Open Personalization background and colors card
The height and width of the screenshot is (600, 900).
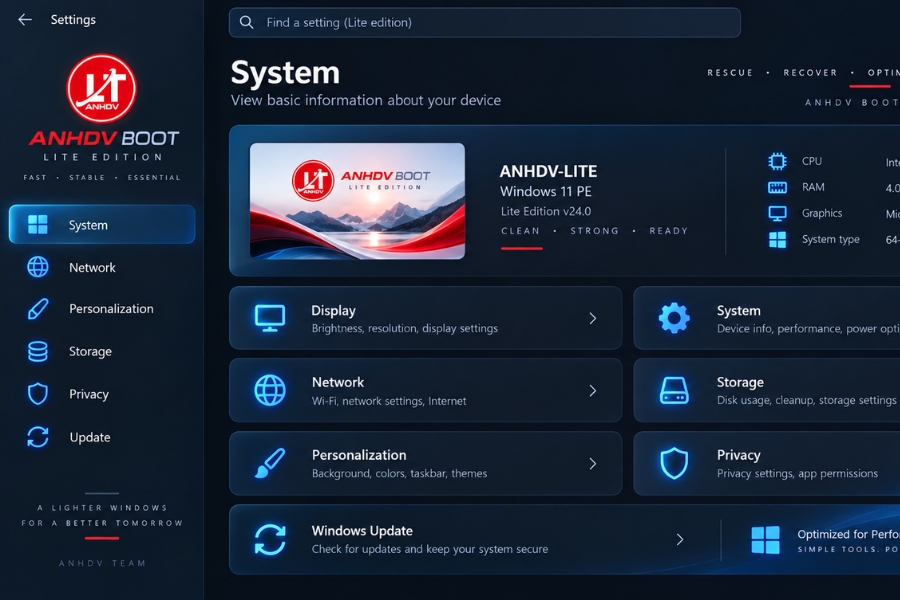[x=425, y=463]
